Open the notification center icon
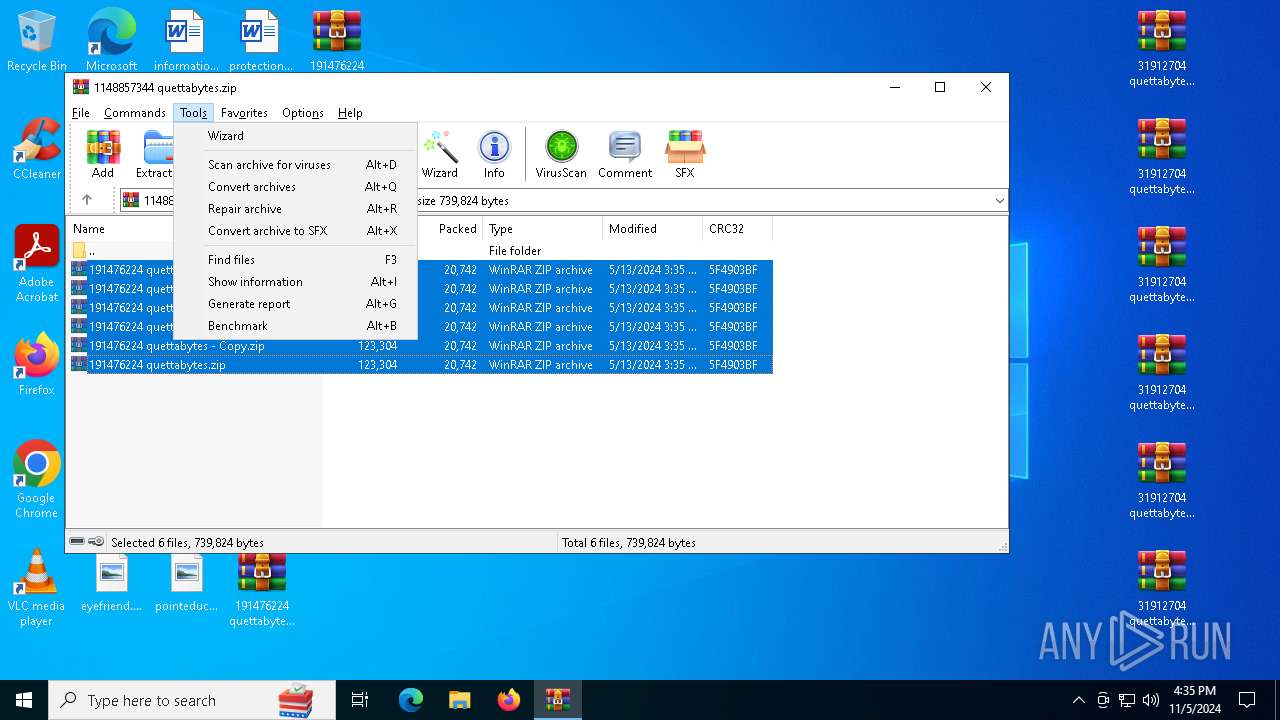This screenshot has width=1280, height=720. tap(1247, 700)
